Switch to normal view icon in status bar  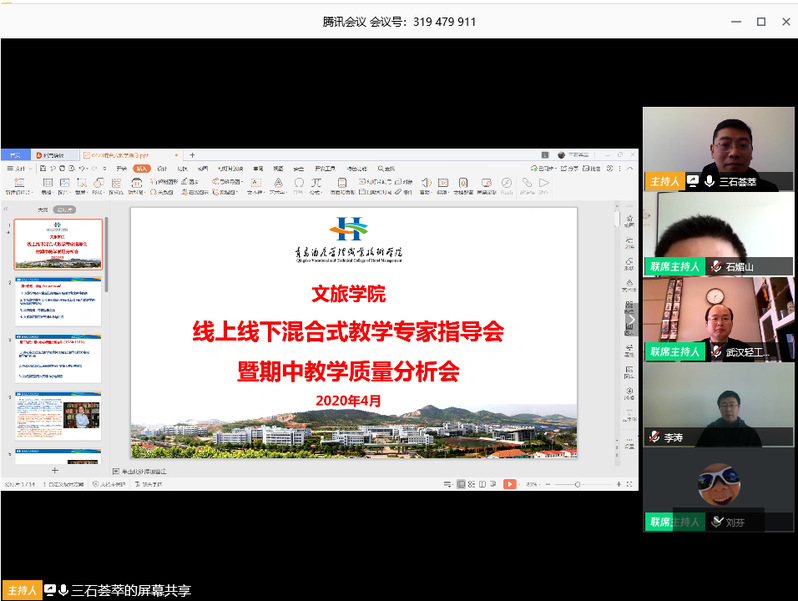coord(461,484)
